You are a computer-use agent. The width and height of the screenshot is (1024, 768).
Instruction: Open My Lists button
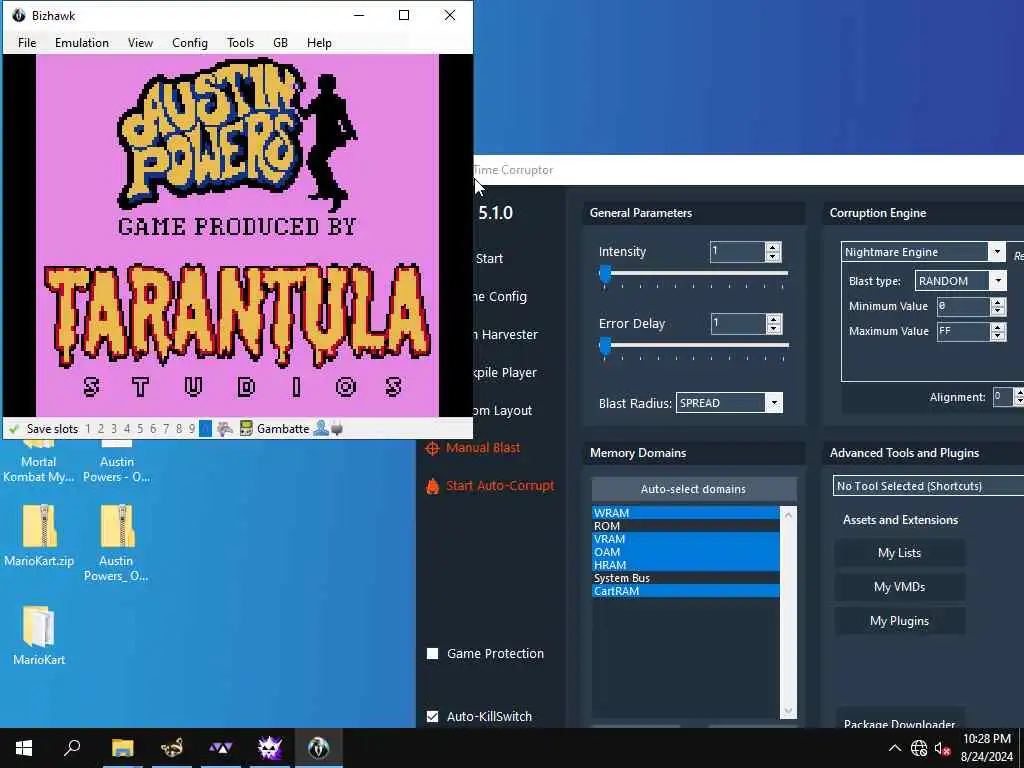click(899, 553)
